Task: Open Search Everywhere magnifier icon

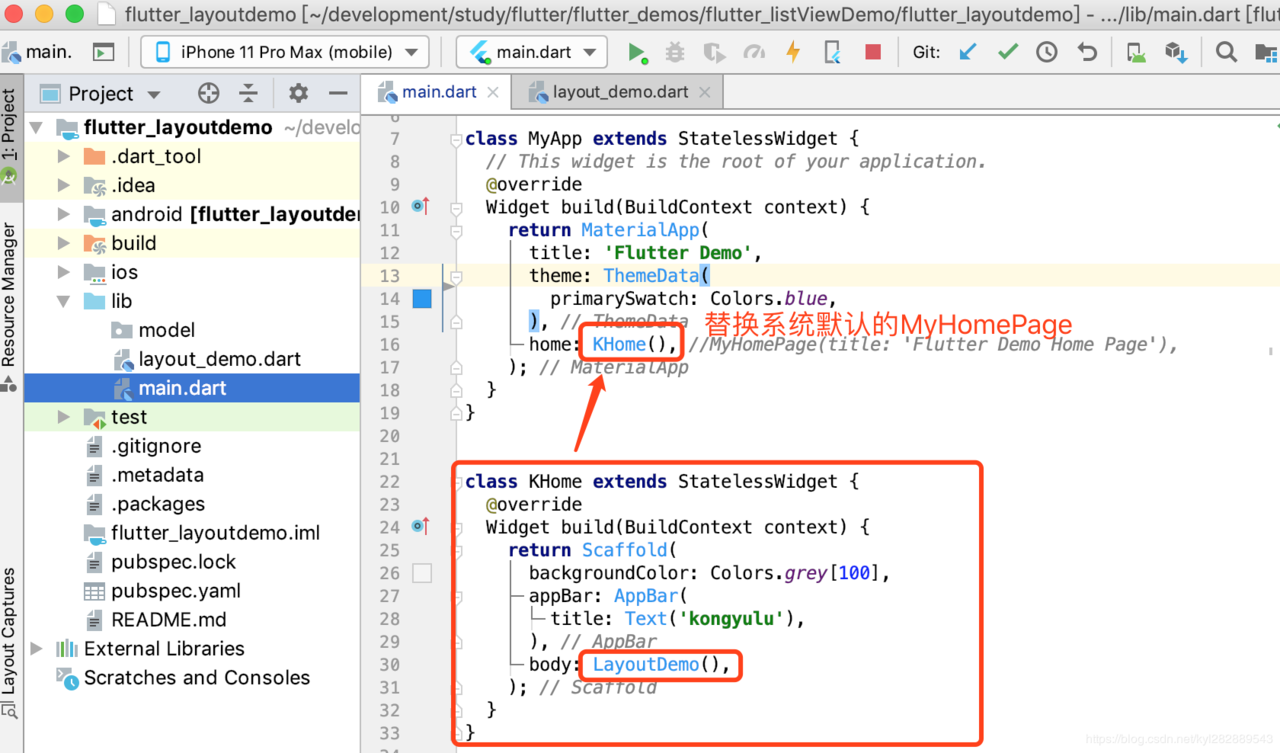Action: (1226, 52)
